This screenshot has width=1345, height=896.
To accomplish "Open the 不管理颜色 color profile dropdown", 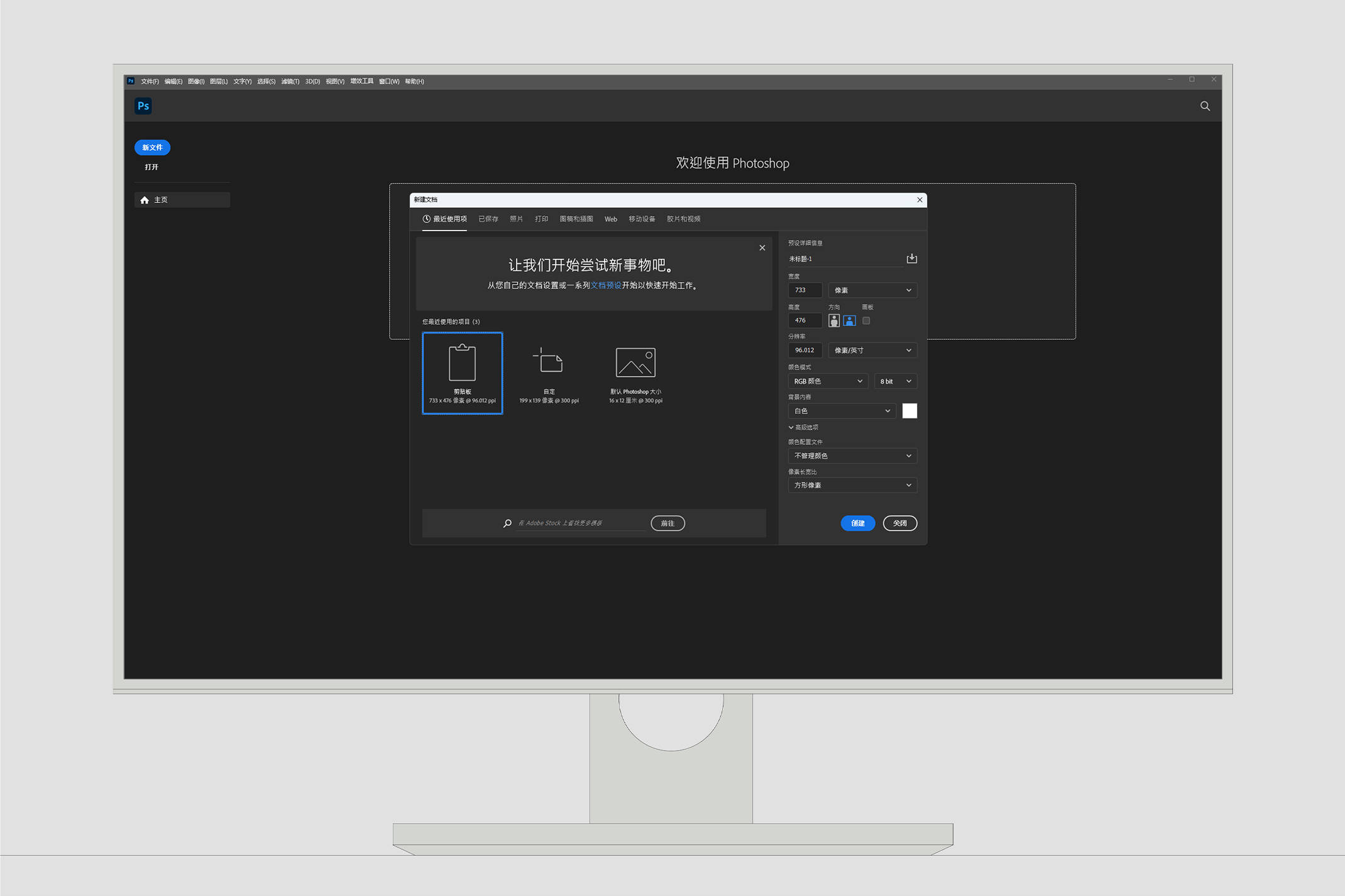I will 852,456.
